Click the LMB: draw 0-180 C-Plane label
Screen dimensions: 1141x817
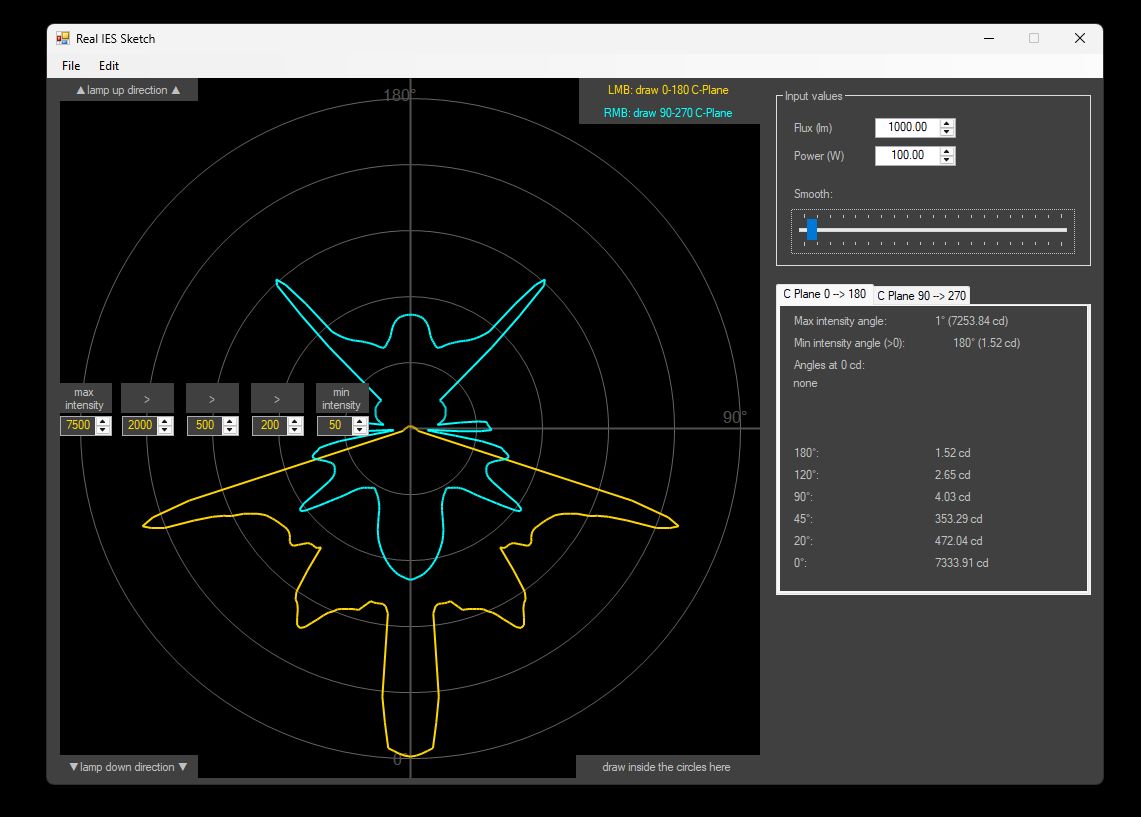pos(668,90)
